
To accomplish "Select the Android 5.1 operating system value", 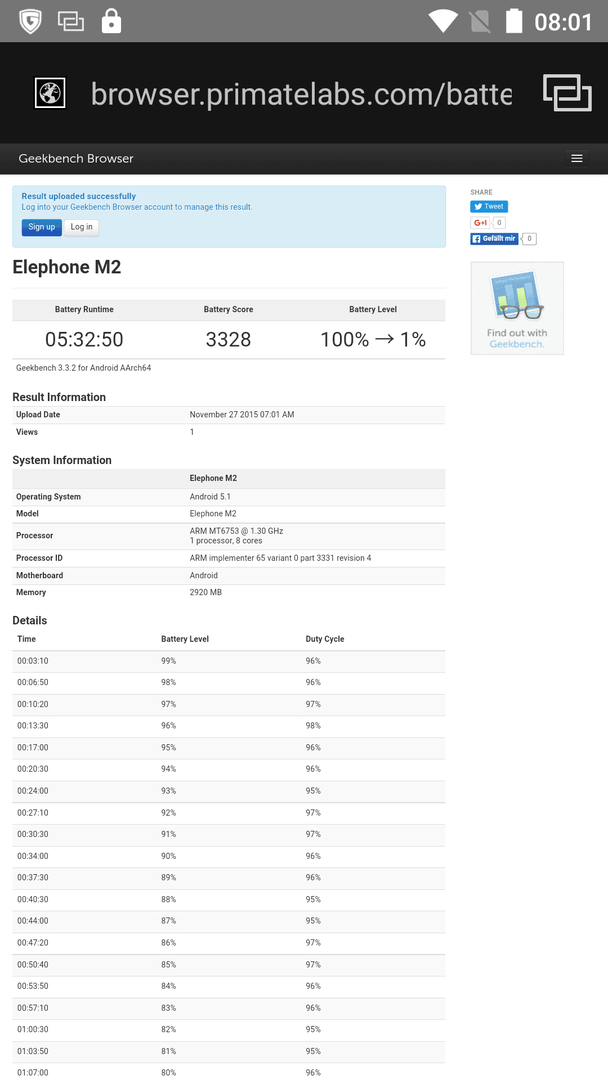I will click(210, 497).
